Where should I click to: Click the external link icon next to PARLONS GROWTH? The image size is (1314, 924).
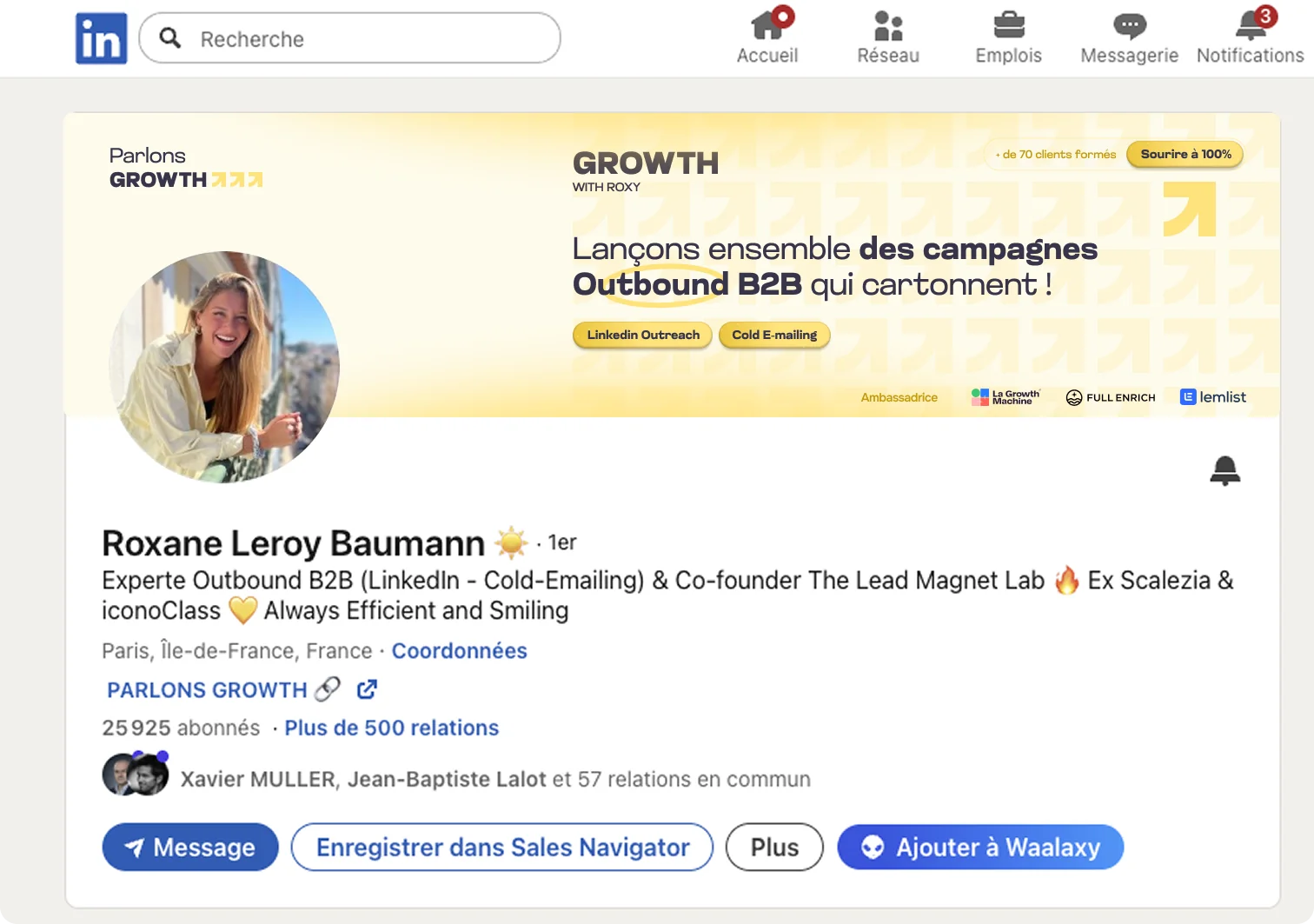(368, 689)
